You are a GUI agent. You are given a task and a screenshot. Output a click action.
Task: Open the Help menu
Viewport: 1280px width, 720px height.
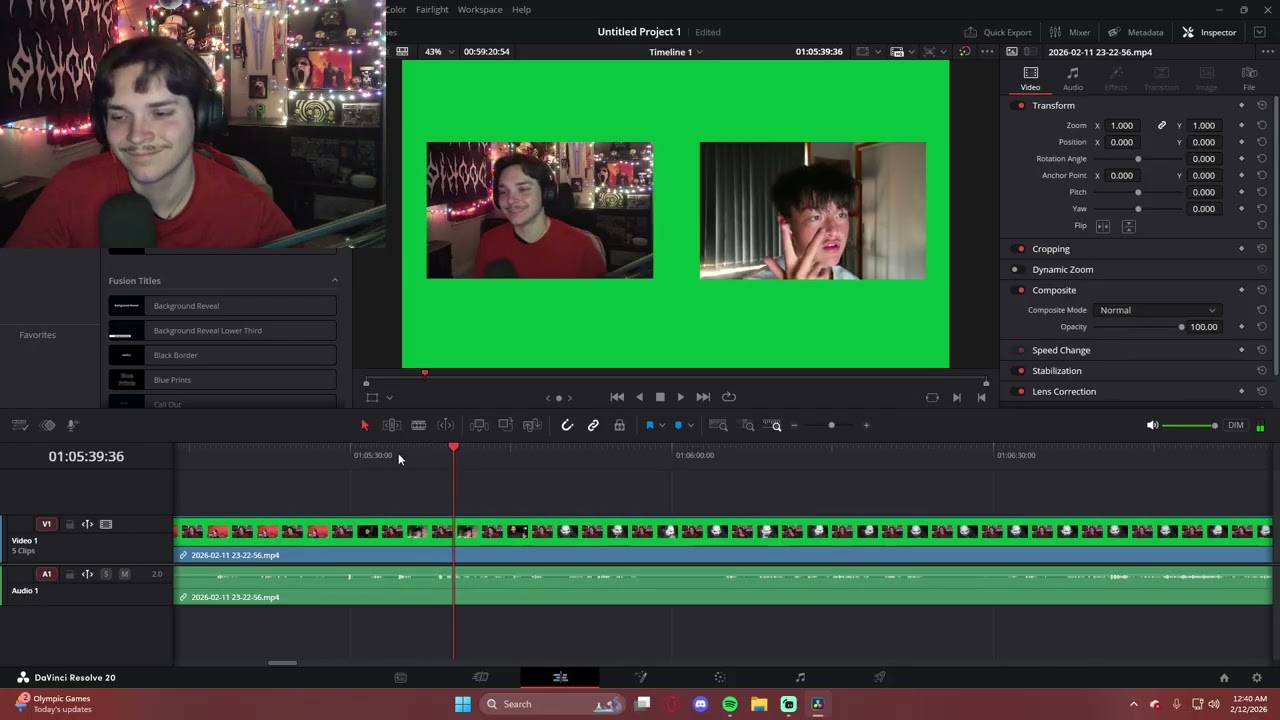click(521, 9)
